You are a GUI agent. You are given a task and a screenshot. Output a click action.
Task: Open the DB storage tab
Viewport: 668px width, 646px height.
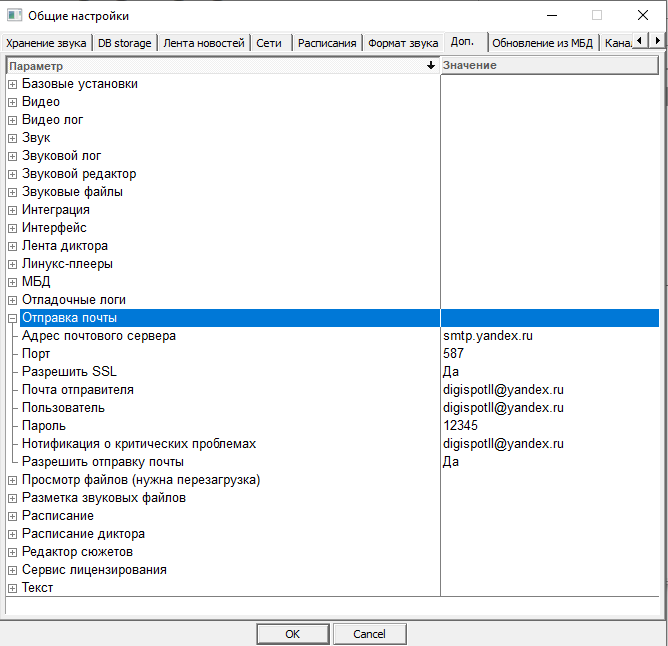124,43
